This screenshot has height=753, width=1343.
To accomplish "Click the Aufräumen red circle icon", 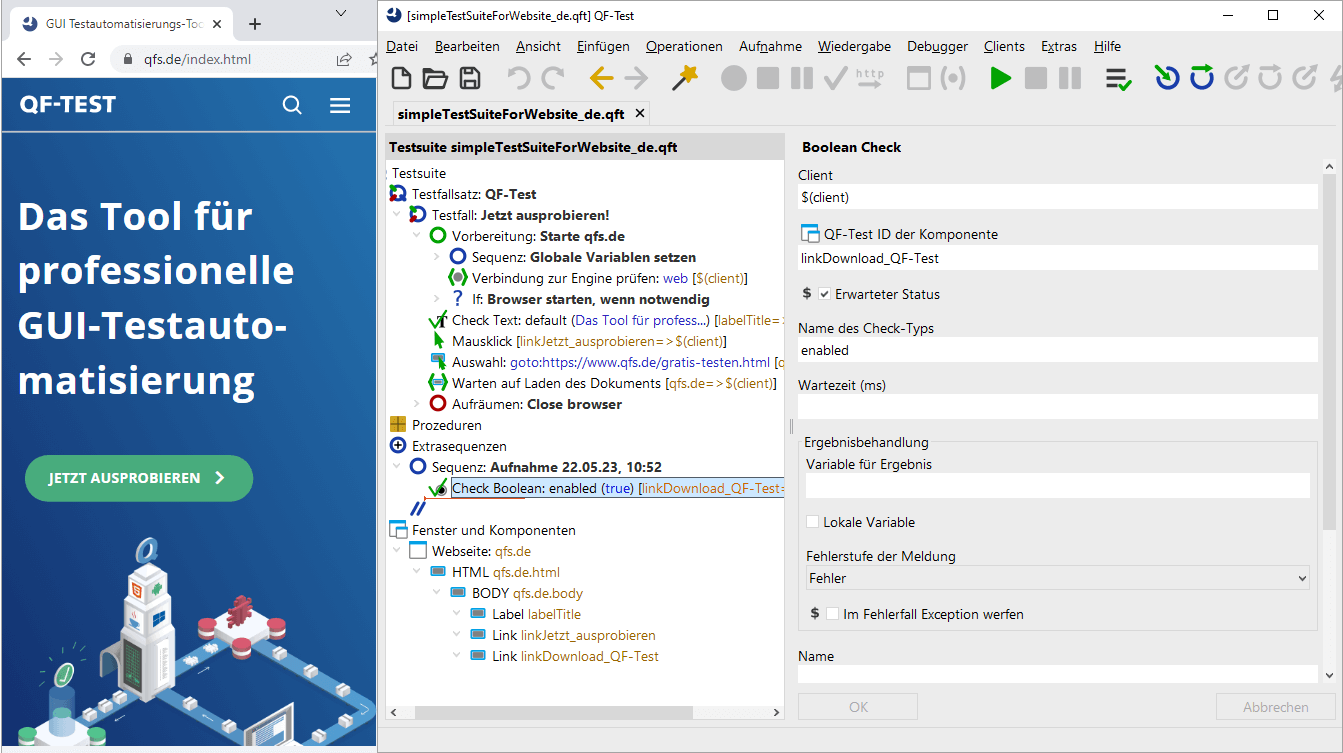I will pos(438,404).
